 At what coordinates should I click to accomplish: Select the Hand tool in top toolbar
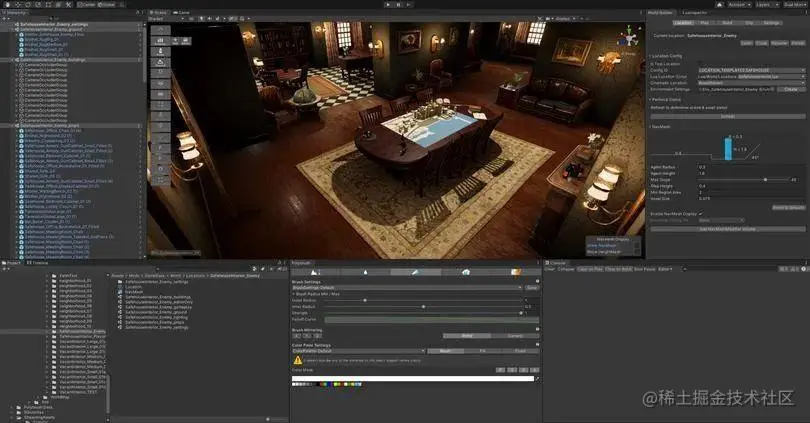(7, 4)
